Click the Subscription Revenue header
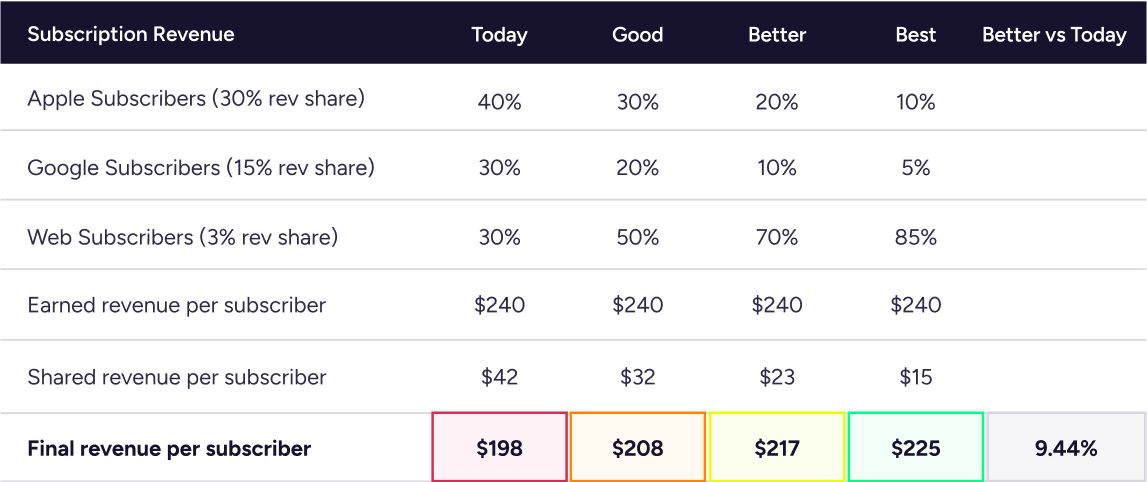 tap(131, 34)
